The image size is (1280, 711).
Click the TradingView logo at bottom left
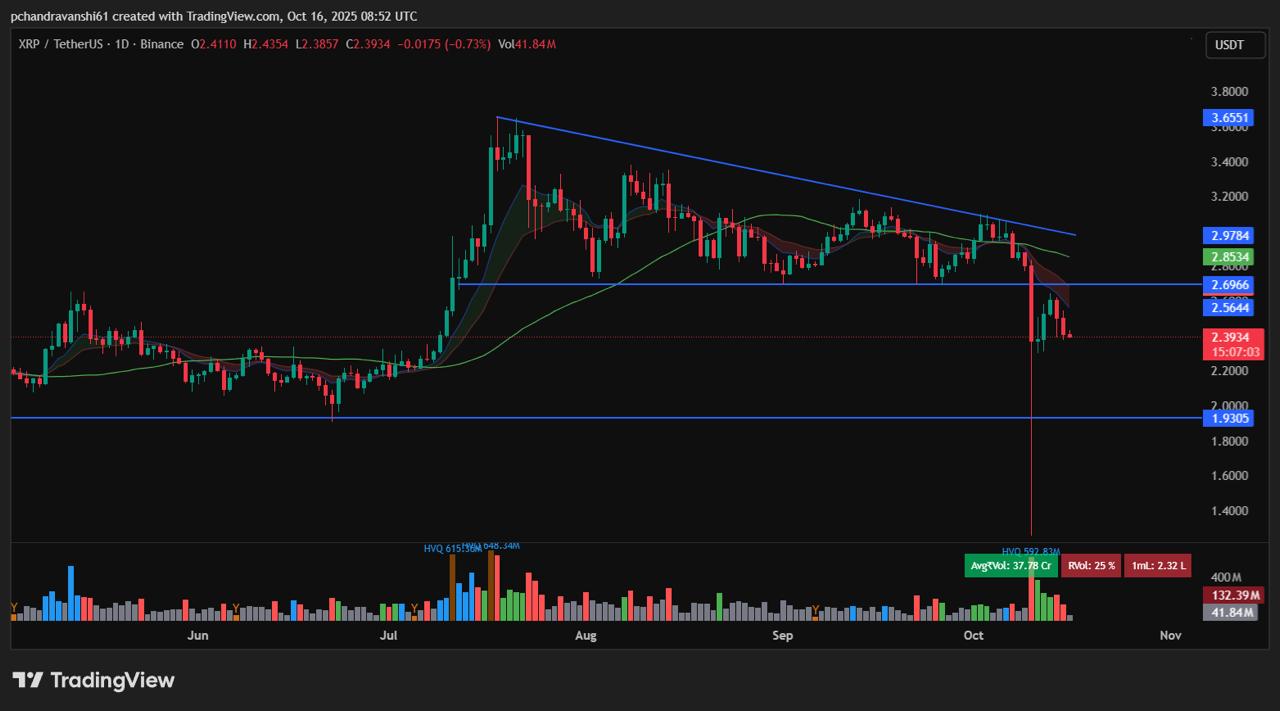93,680
